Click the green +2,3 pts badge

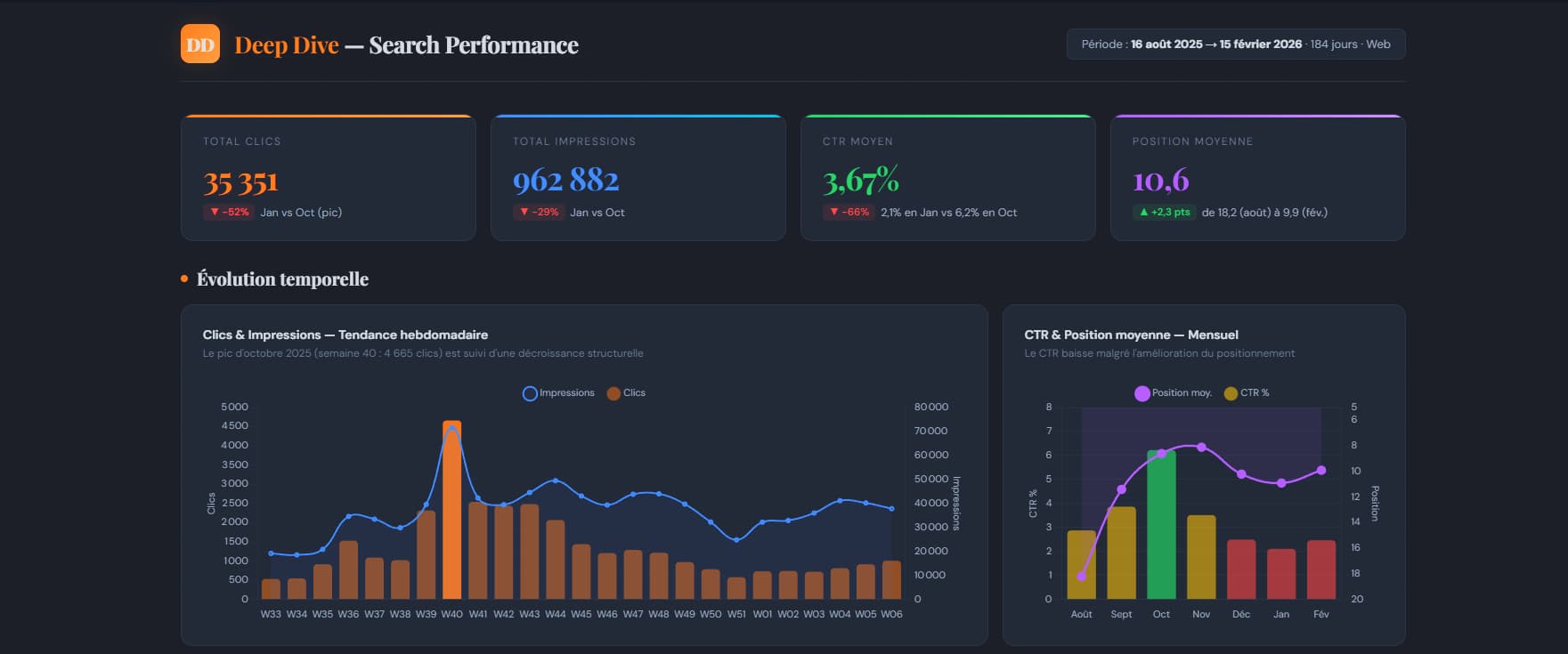pos(1164,213)
